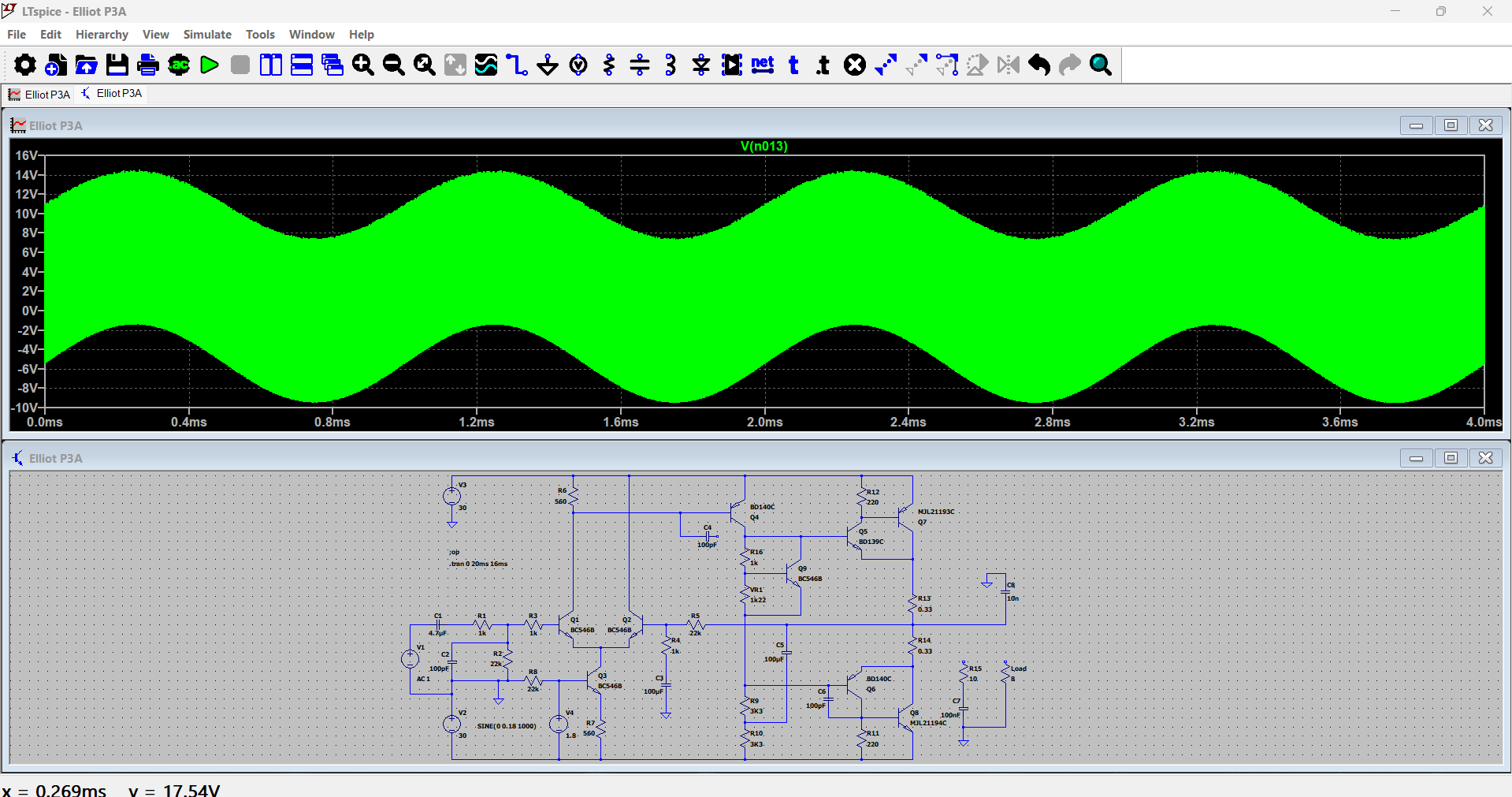The width and height of the screenshot is (1512, 797).
Task: Click the Undo arrow
Action: click(x=1039, y=65)
